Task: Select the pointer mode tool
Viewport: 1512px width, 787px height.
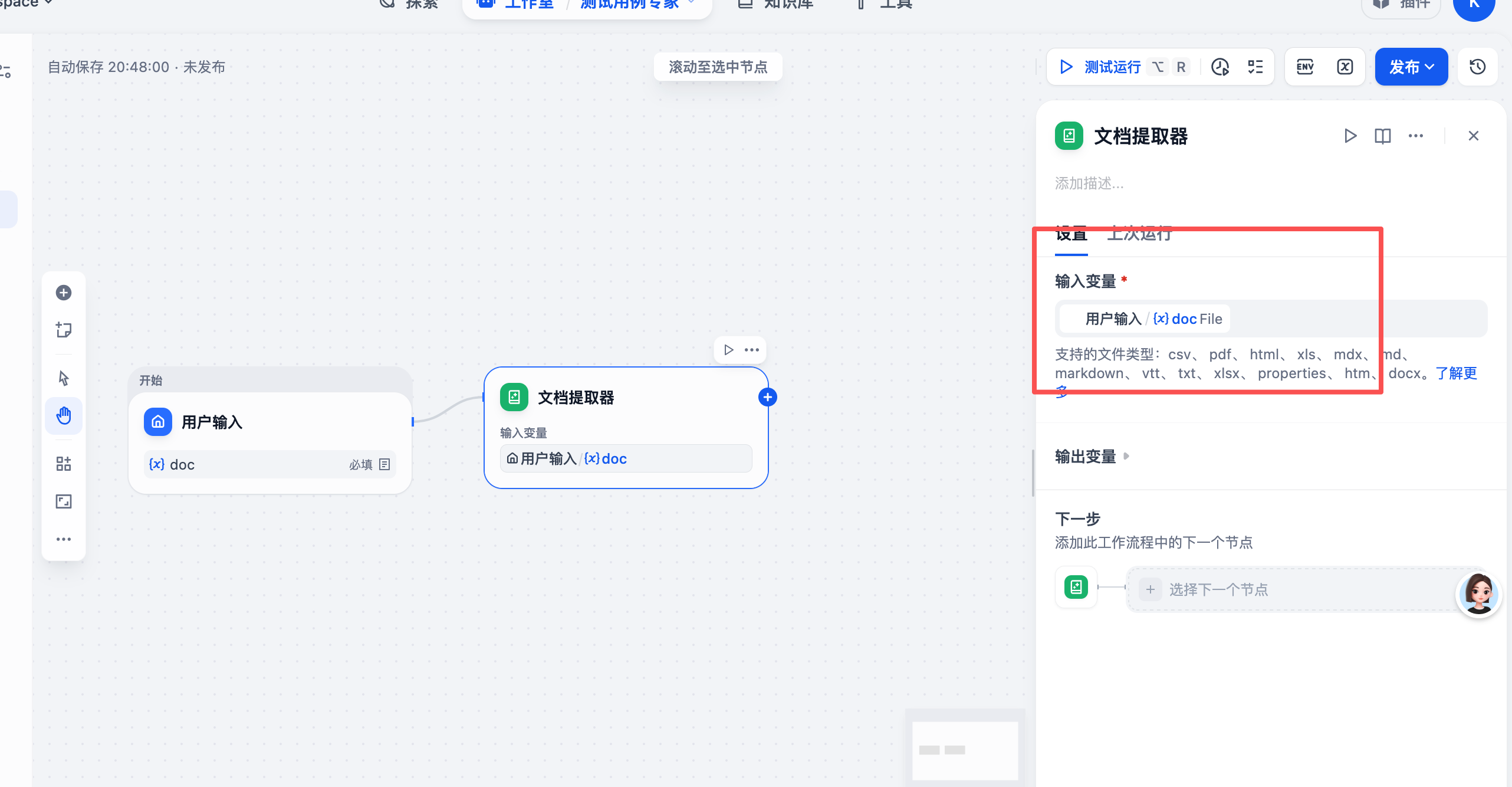Action: click(64, 378)
